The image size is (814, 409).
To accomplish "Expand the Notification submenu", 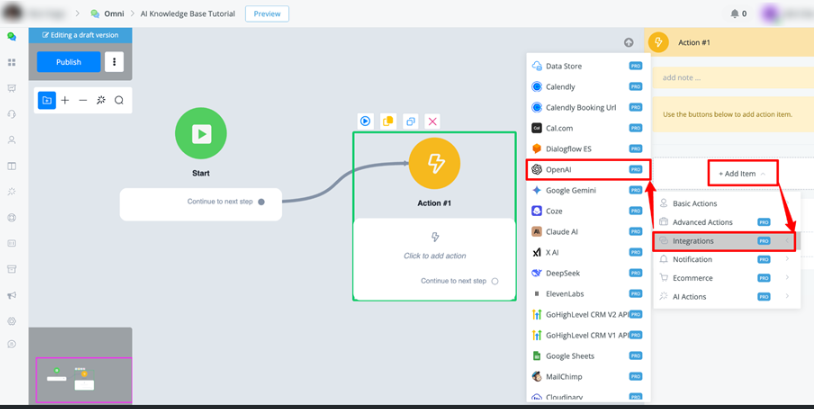I will (x=724, y=259).
